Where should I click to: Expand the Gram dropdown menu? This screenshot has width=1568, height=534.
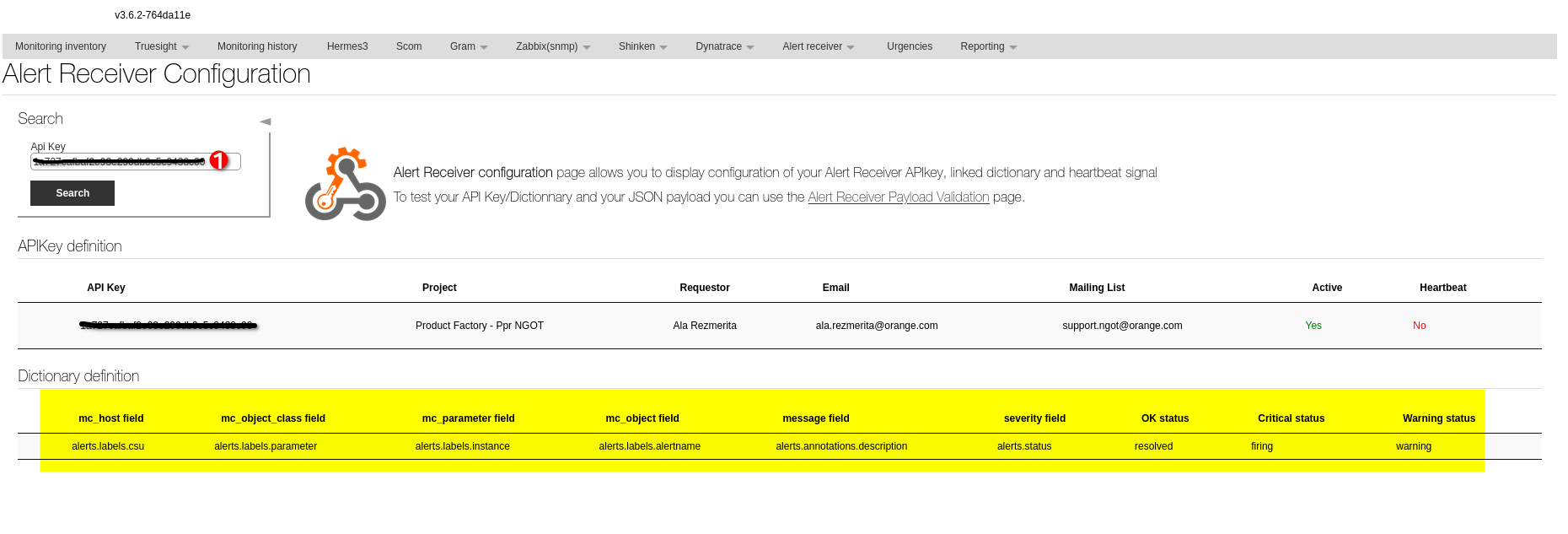(x=469, y=46)
